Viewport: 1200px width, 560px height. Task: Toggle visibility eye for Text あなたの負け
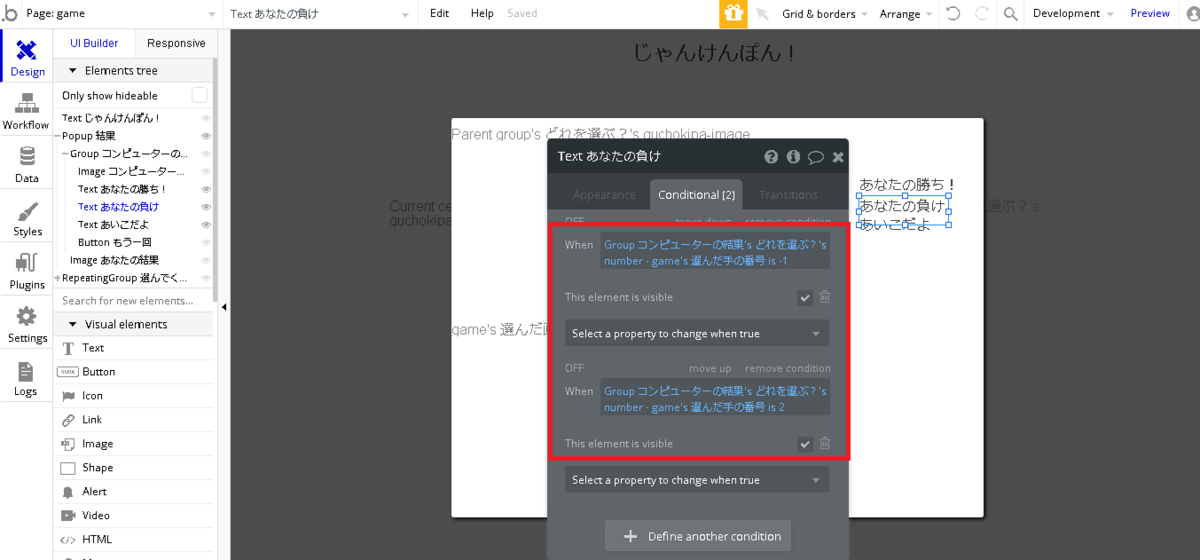click(206, 207)
